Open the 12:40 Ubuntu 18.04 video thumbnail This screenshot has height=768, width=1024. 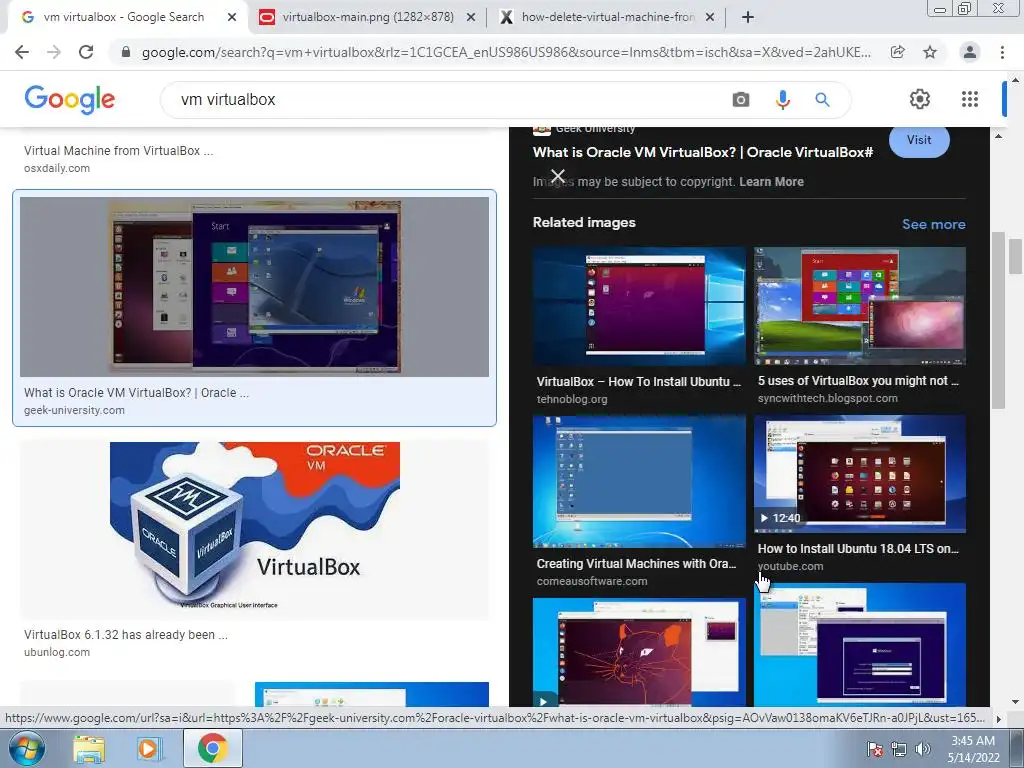859,474
